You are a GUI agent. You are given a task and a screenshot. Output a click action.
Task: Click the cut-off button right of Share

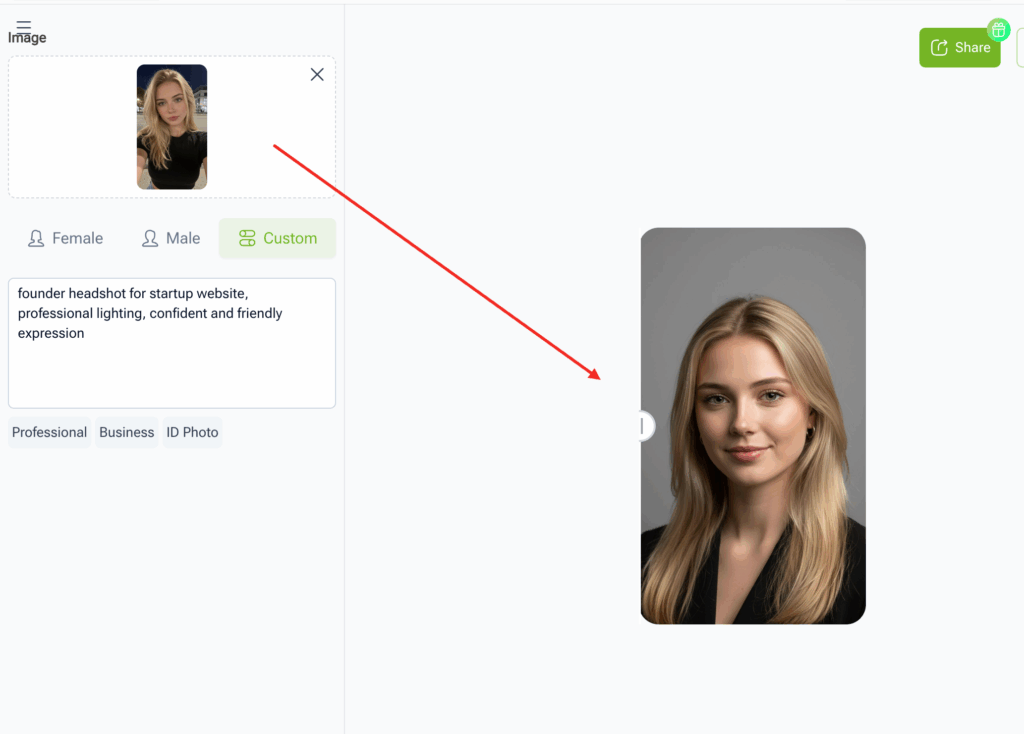point(1019,48)
